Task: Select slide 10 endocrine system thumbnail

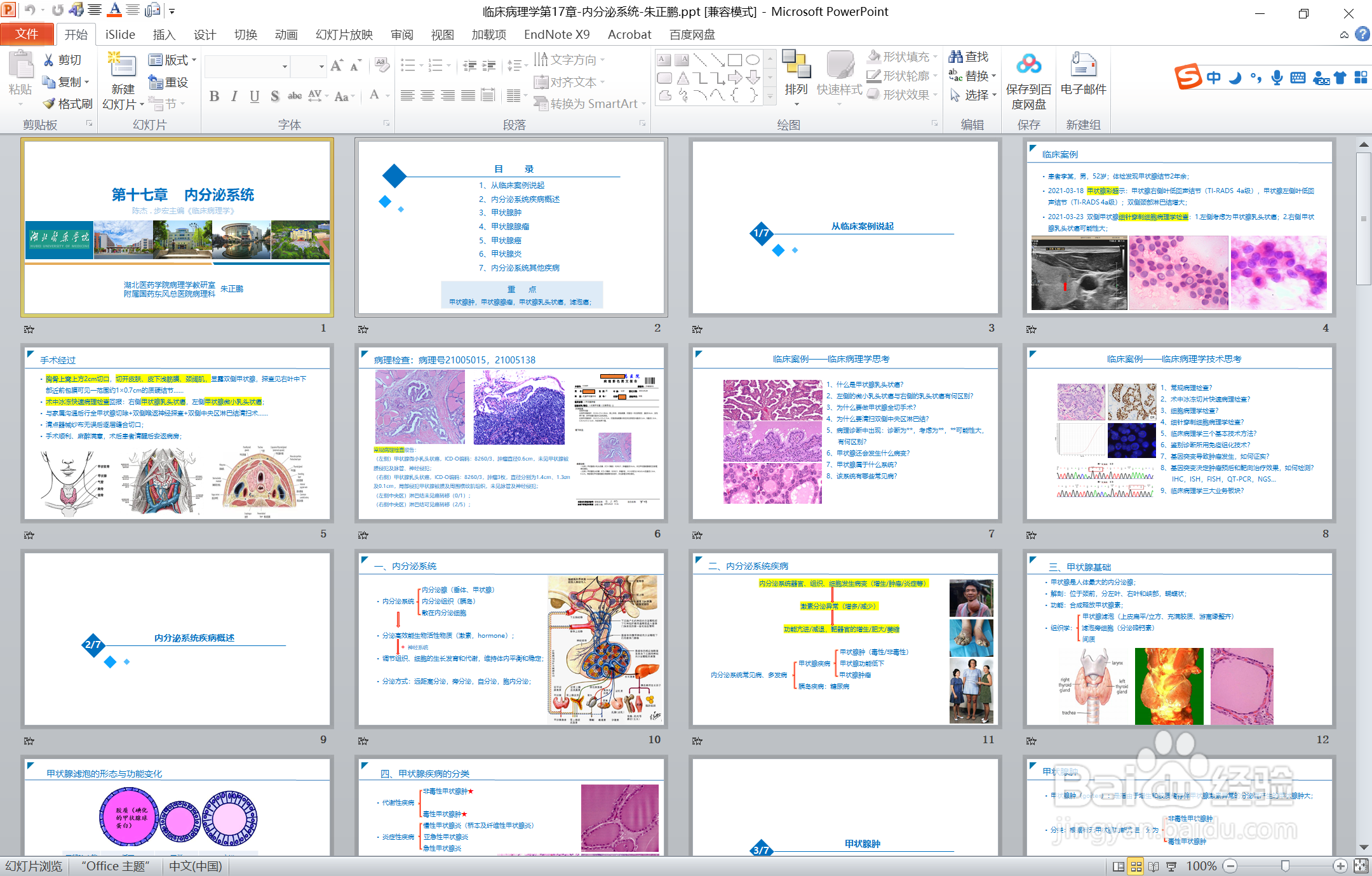Action: coord(511,638)
